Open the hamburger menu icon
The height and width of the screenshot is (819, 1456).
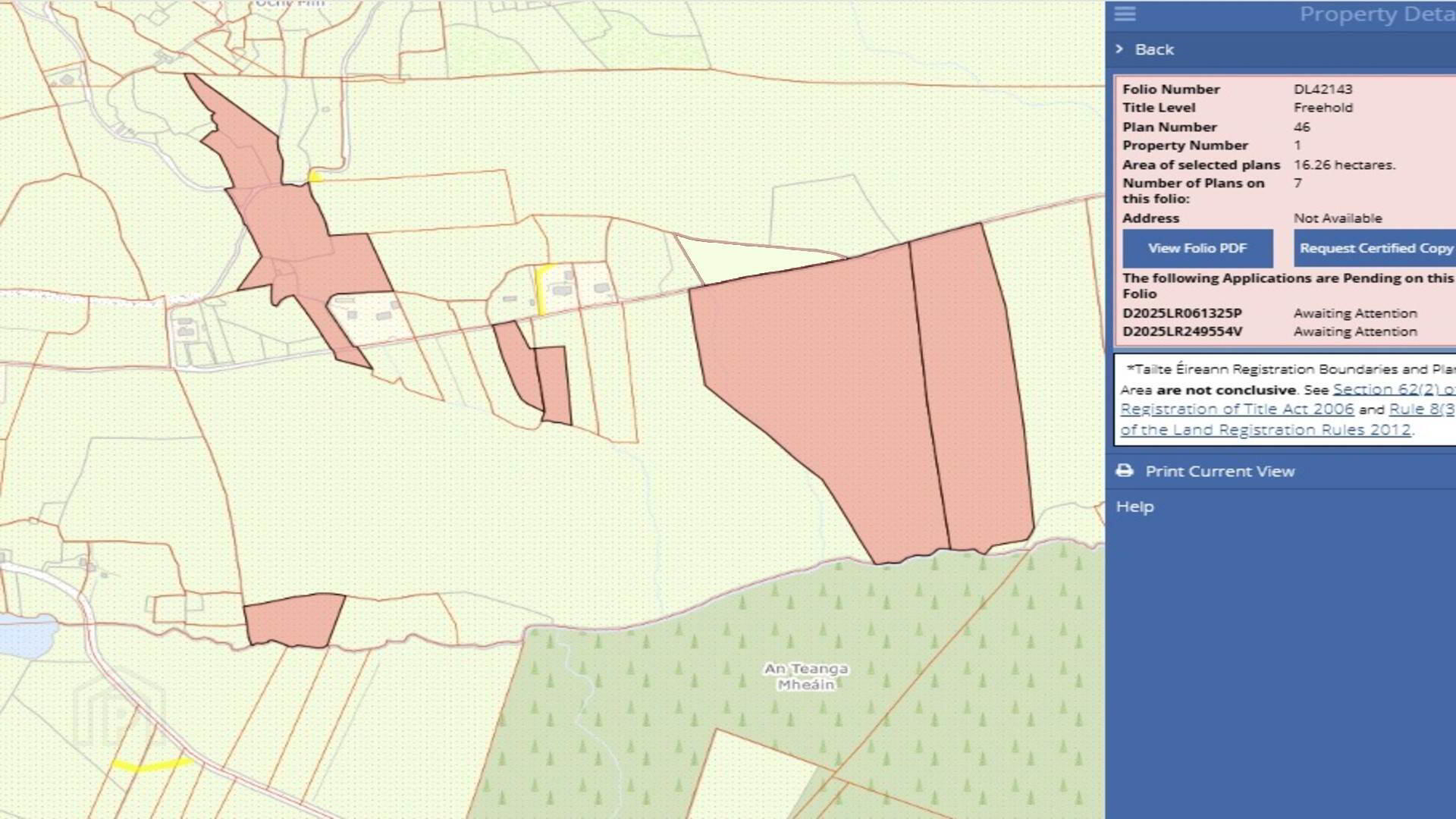pos(1125,14)
